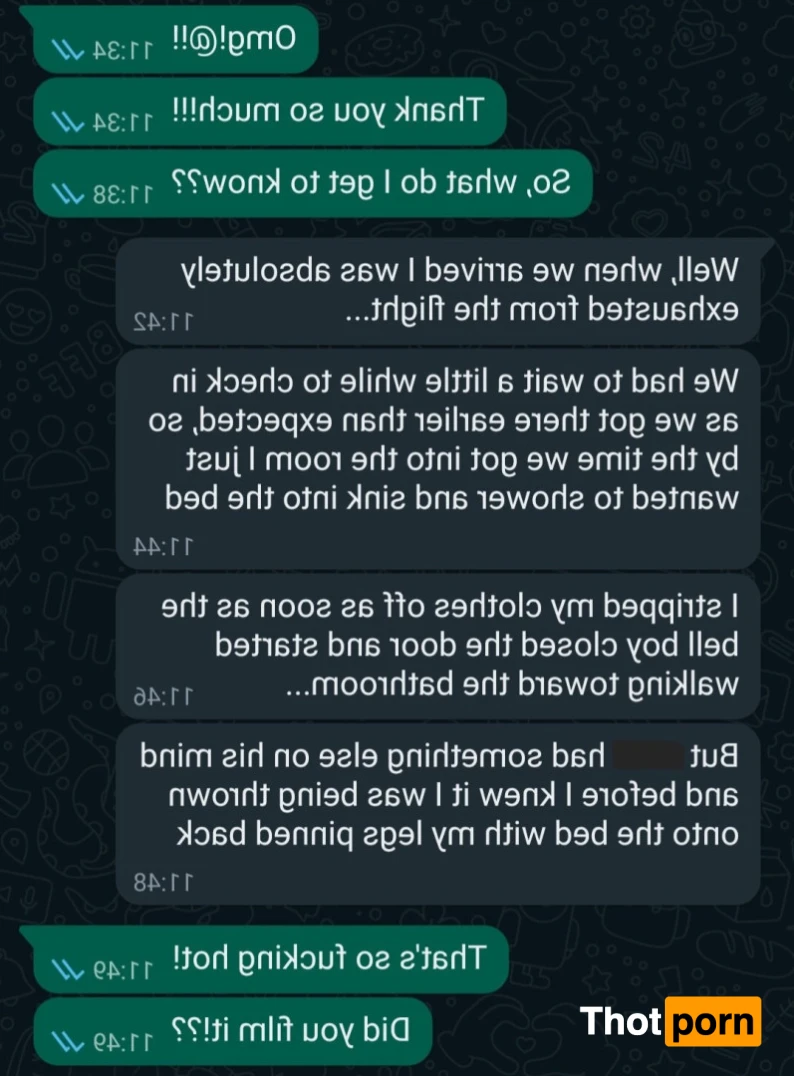The height and width of the screenshot is (1076, 794).
Task: Select the "Omg!@!!" outgoing message bubble
Action: click(x=176, y=39)
